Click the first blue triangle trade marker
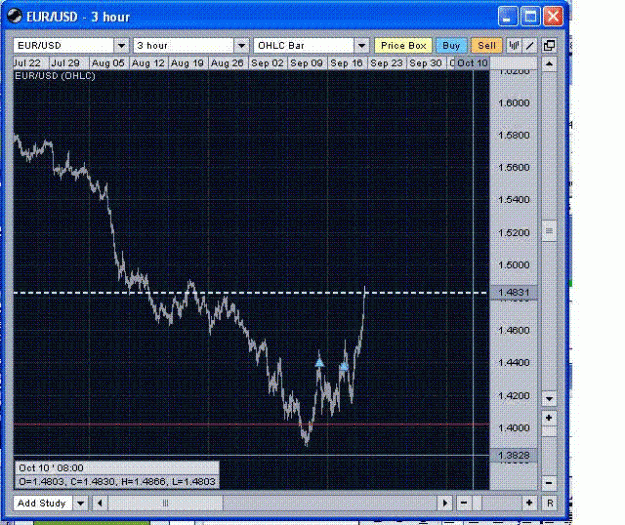 point(319,363)
